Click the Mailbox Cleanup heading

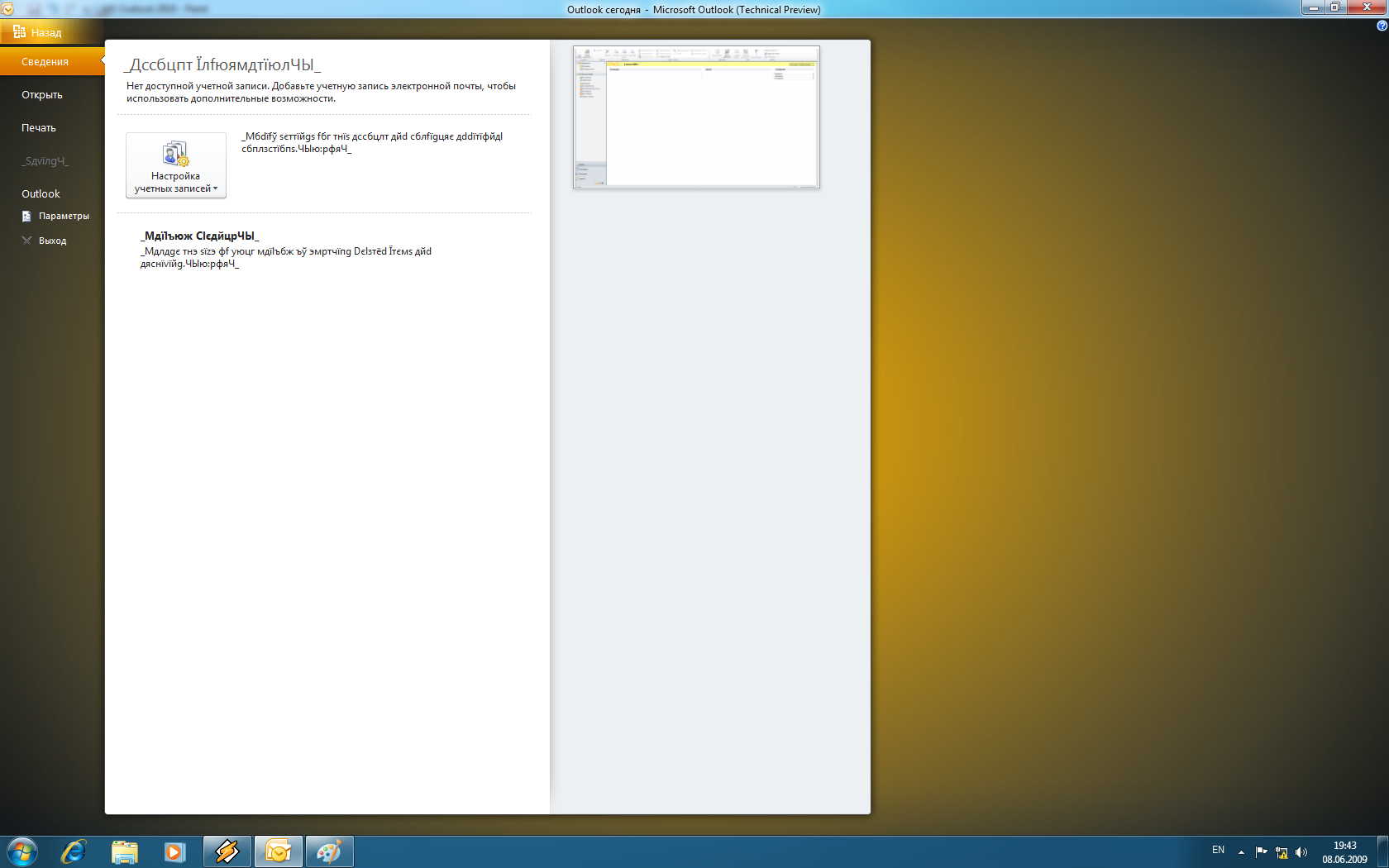(199, 236)
